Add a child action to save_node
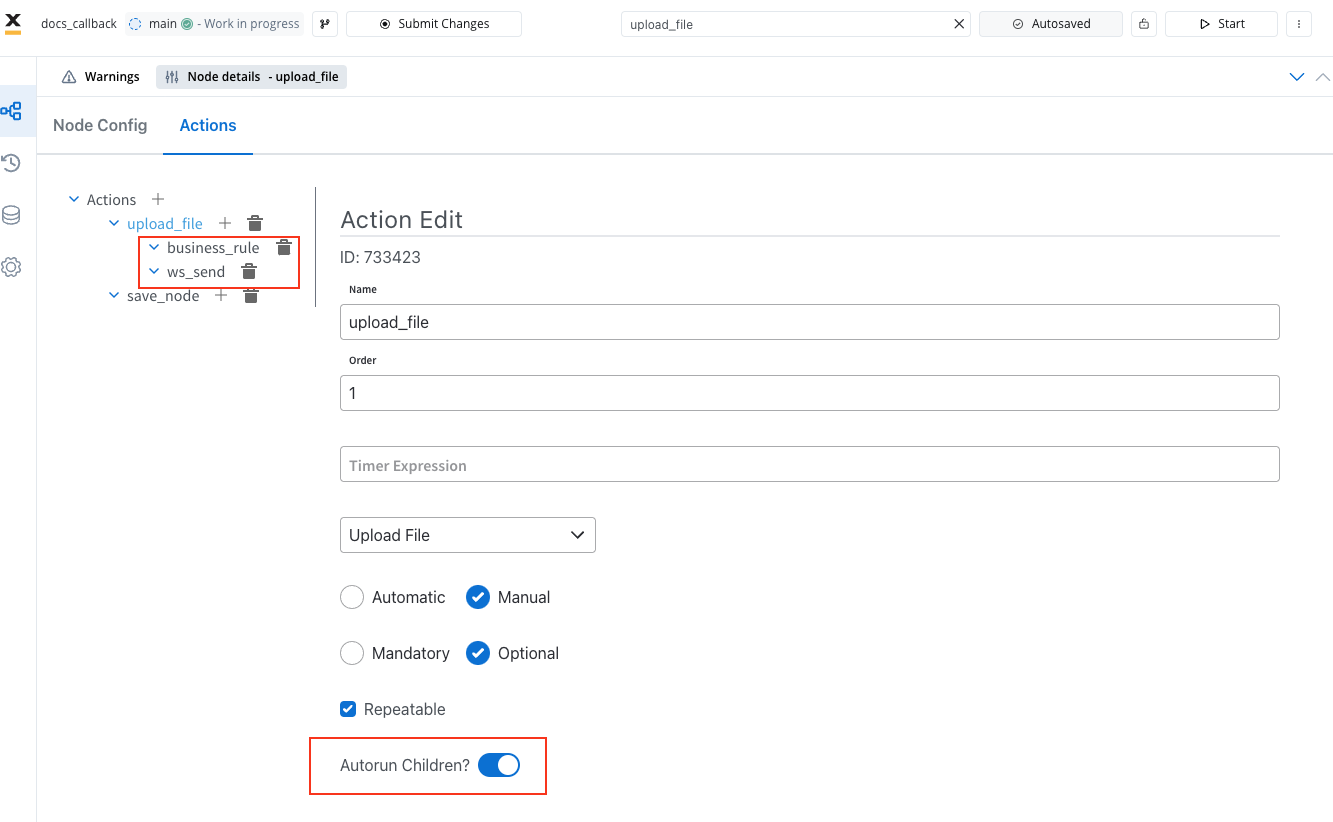Screen dimensions: 1333x822 click(x=221, y=295)
